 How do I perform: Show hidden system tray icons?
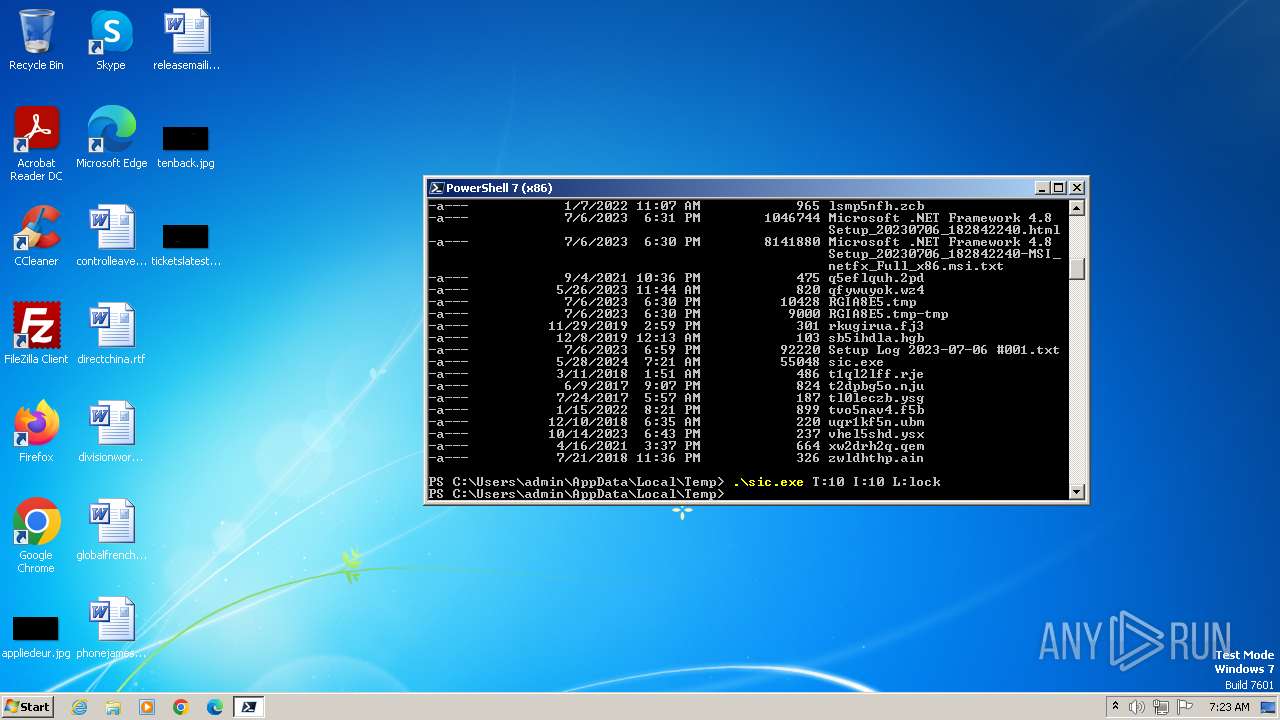tap(1115, 707)
